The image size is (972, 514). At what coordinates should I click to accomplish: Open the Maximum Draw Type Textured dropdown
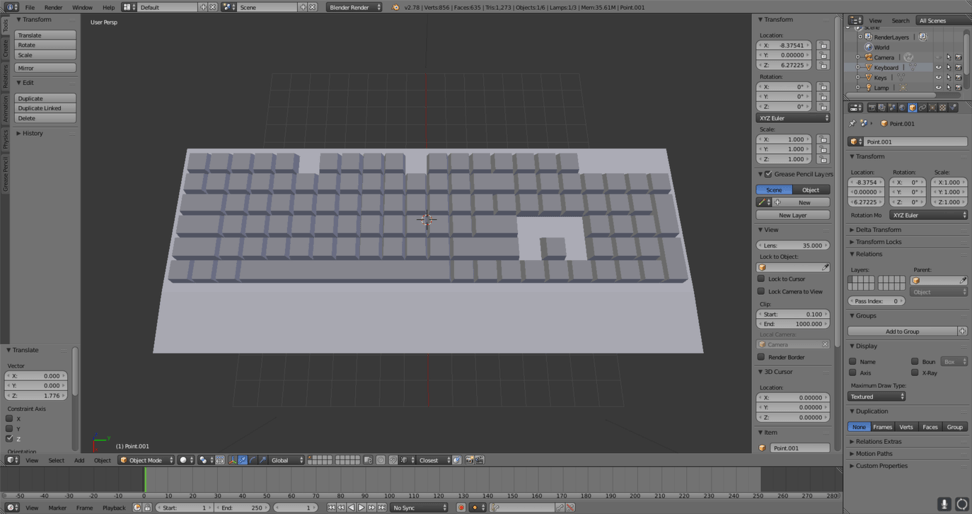coord(877,396)
